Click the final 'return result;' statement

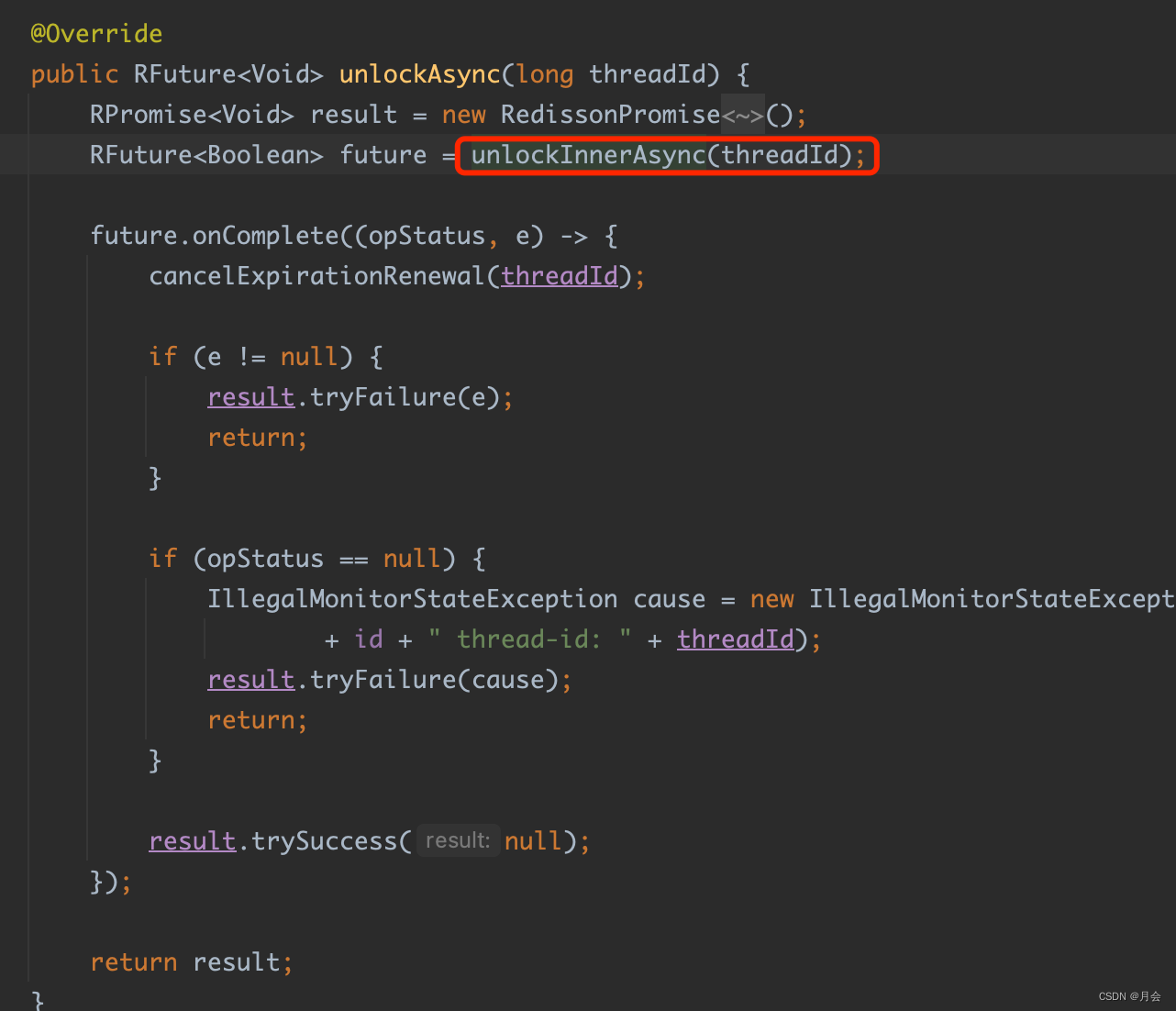pos(192,962)
